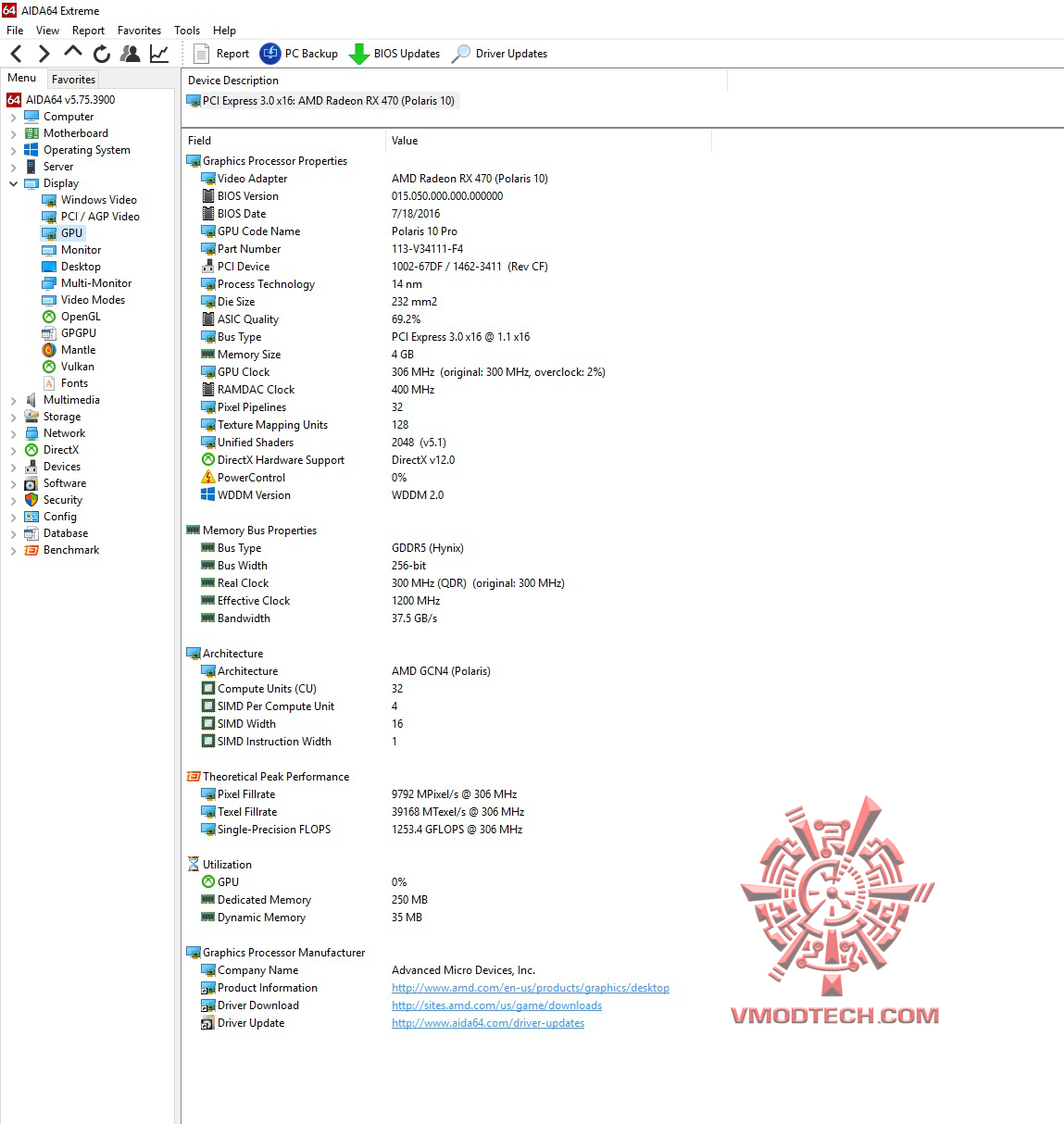Refresh the page using the Refresh icon

pyautogui.click(x=102, y=54)
